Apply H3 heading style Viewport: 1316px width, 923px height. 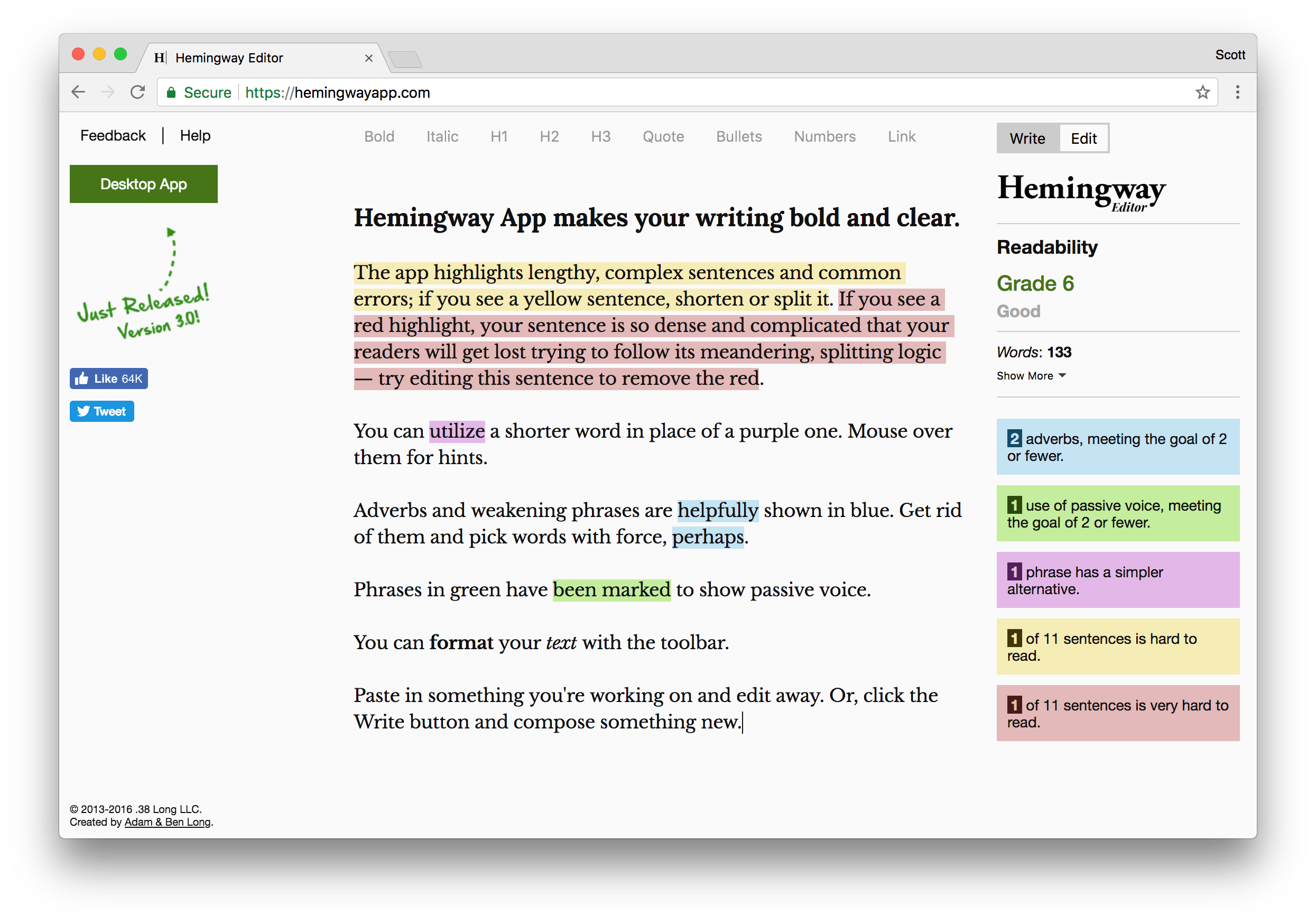(x=601, y=136)
